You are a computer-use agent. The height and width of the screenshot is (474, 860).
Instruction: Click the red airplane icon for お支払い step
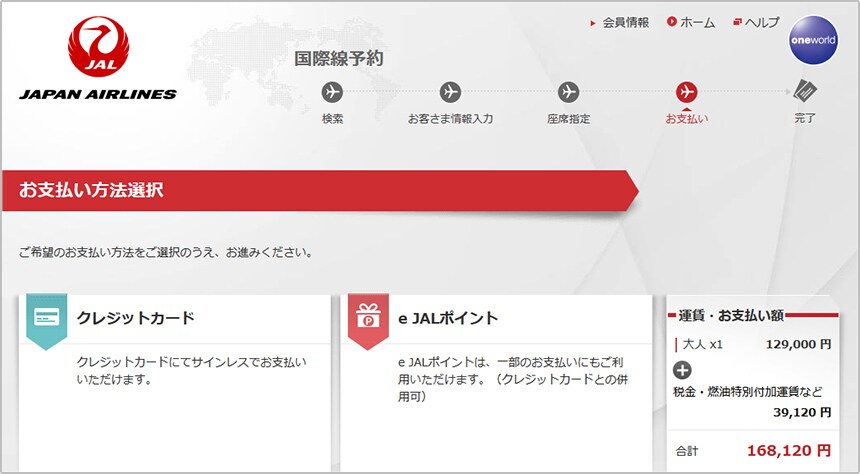[686, 92]
